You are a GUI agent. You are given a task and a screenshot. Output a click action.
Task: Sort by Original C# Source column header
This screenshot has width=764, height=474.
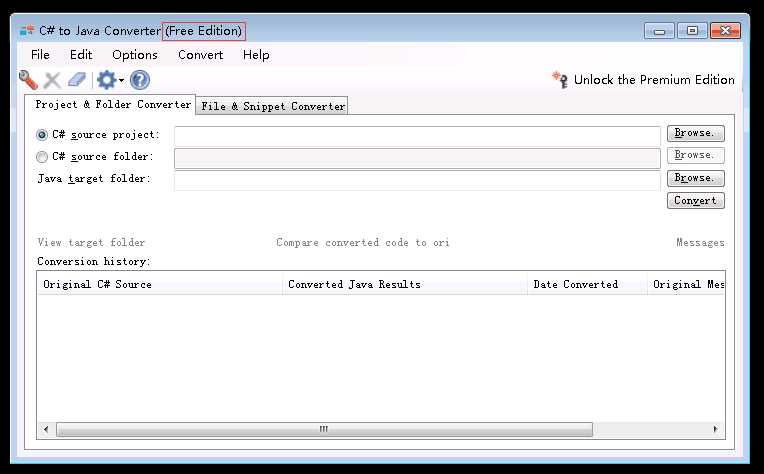[x=159, y=284]
